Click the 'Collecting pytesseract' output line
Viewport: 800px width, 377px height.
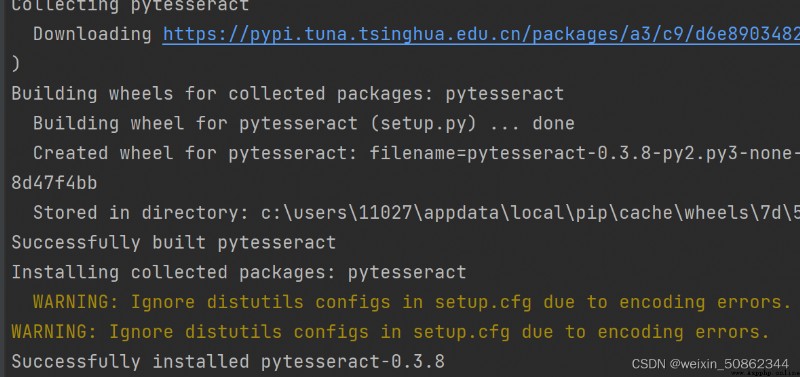click(x=130, y=6)
